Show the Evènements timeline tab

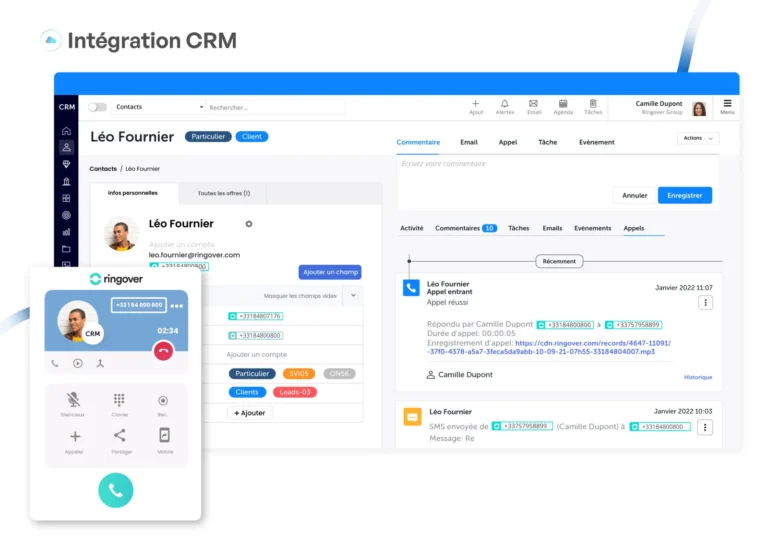[x=593, y=228]
